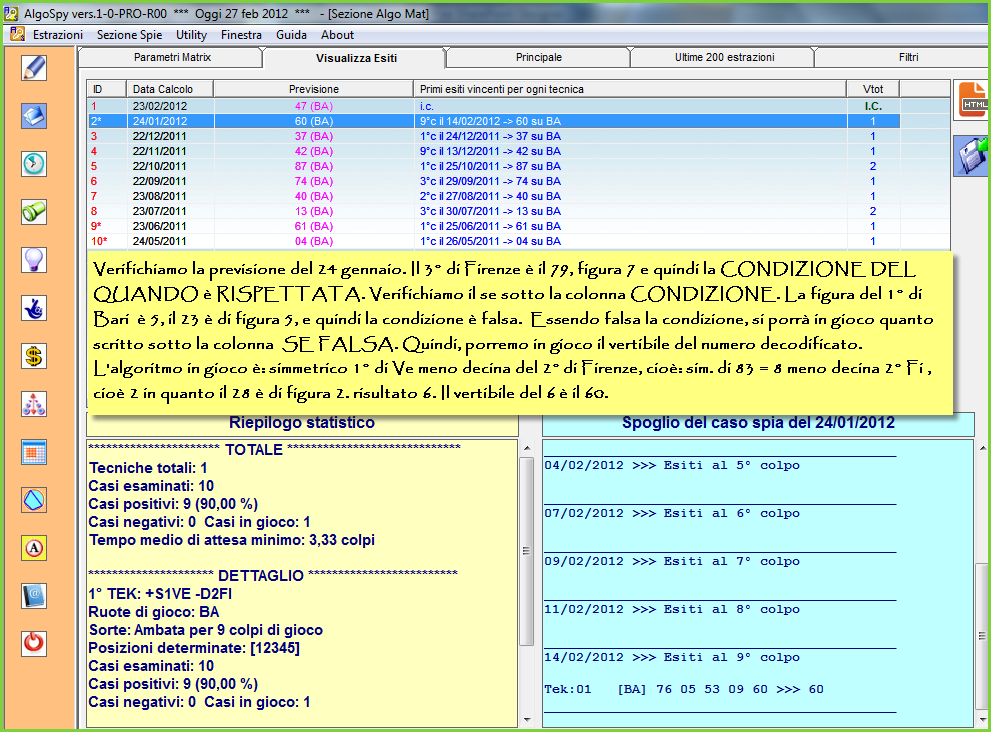The image size is (991, 732).
Task: Click the Vtot column header
Action: pos(873,89)
